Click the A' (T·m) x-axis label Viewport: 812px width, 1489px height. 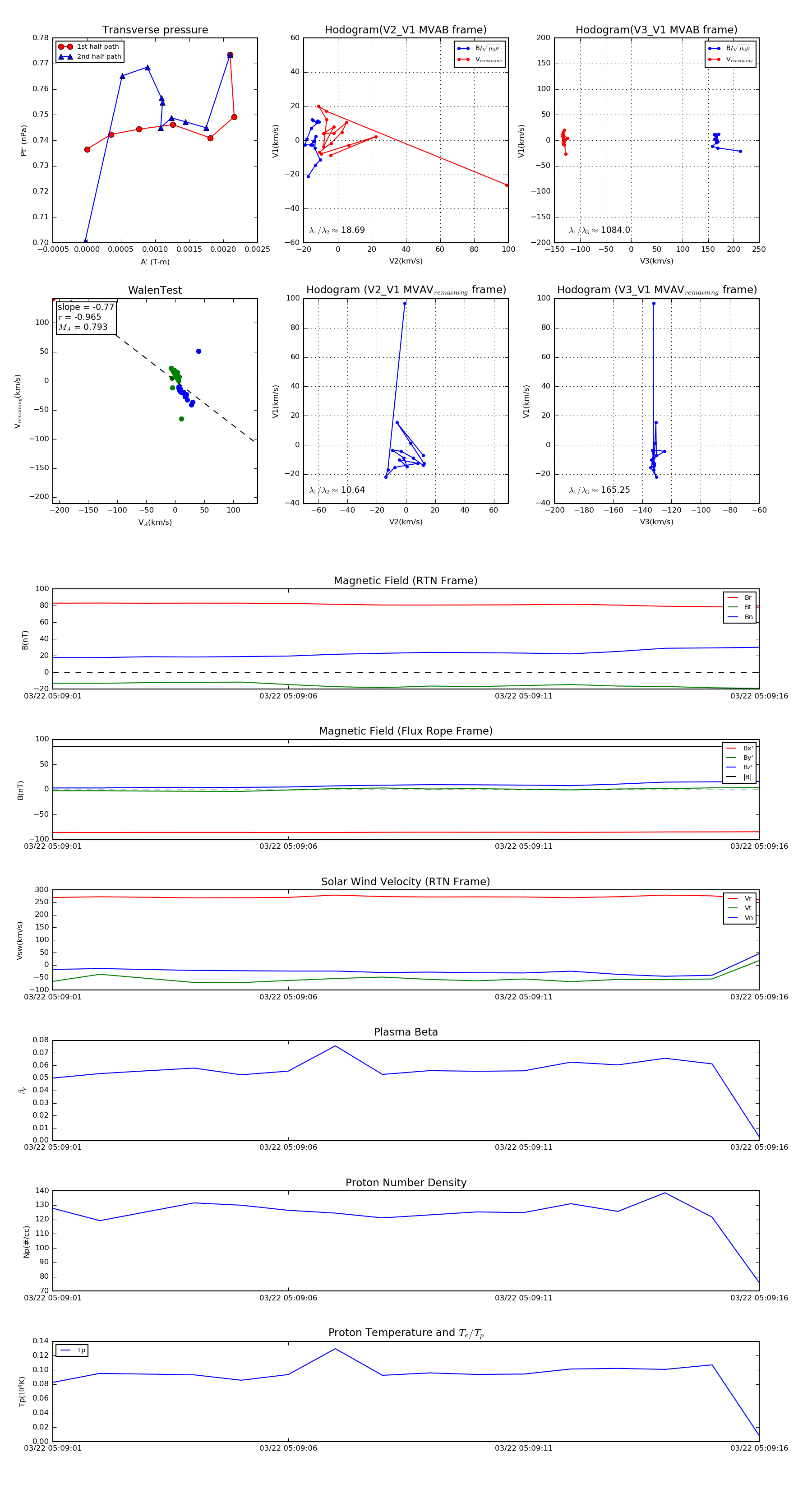(x=155, y=262)
